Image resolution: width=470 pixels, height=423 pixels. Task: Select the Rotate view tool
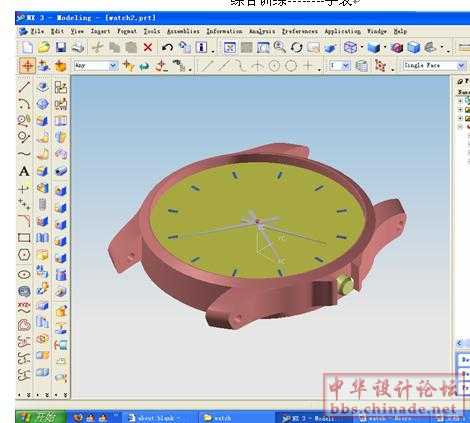[296, 48]
